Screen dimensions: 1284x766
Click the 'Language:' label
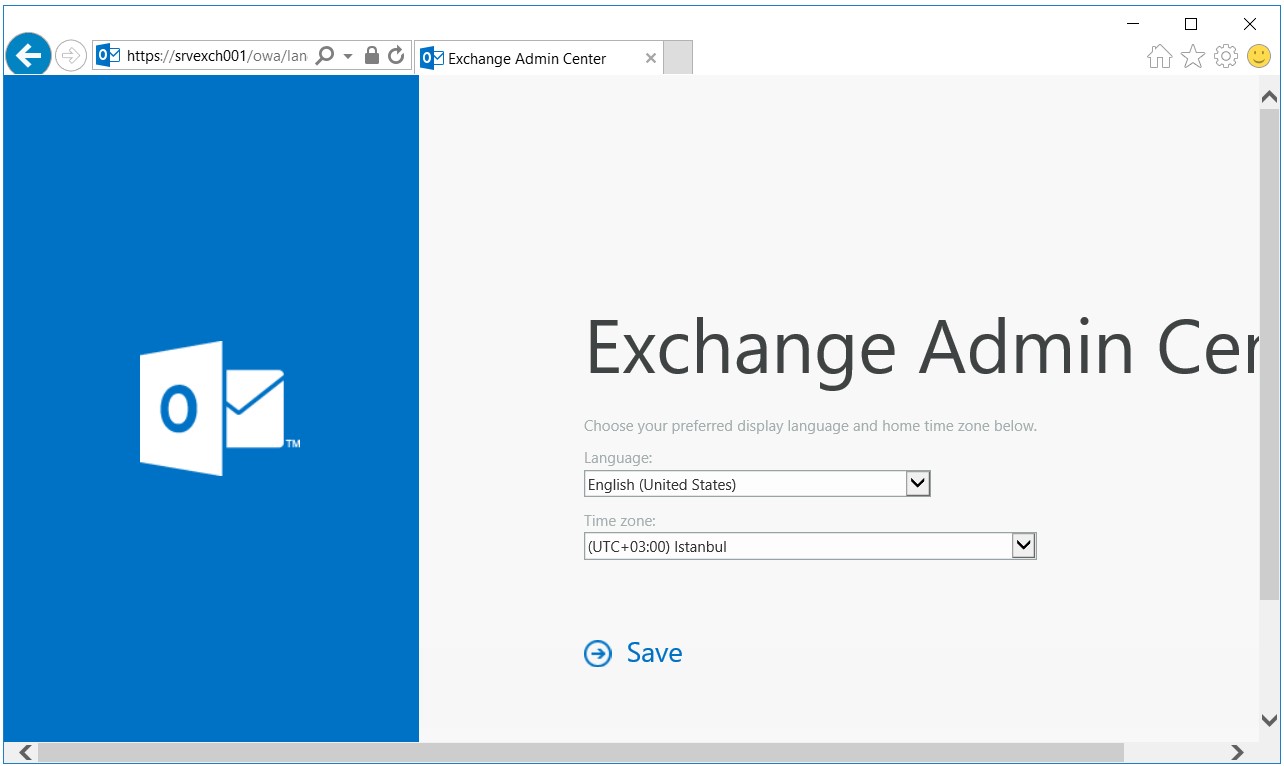pos(618,458)
